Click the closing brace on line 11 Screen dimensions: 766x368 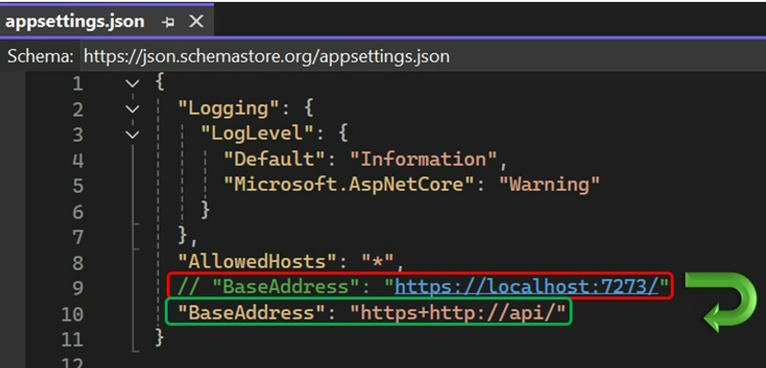click(x=159, y=337)
